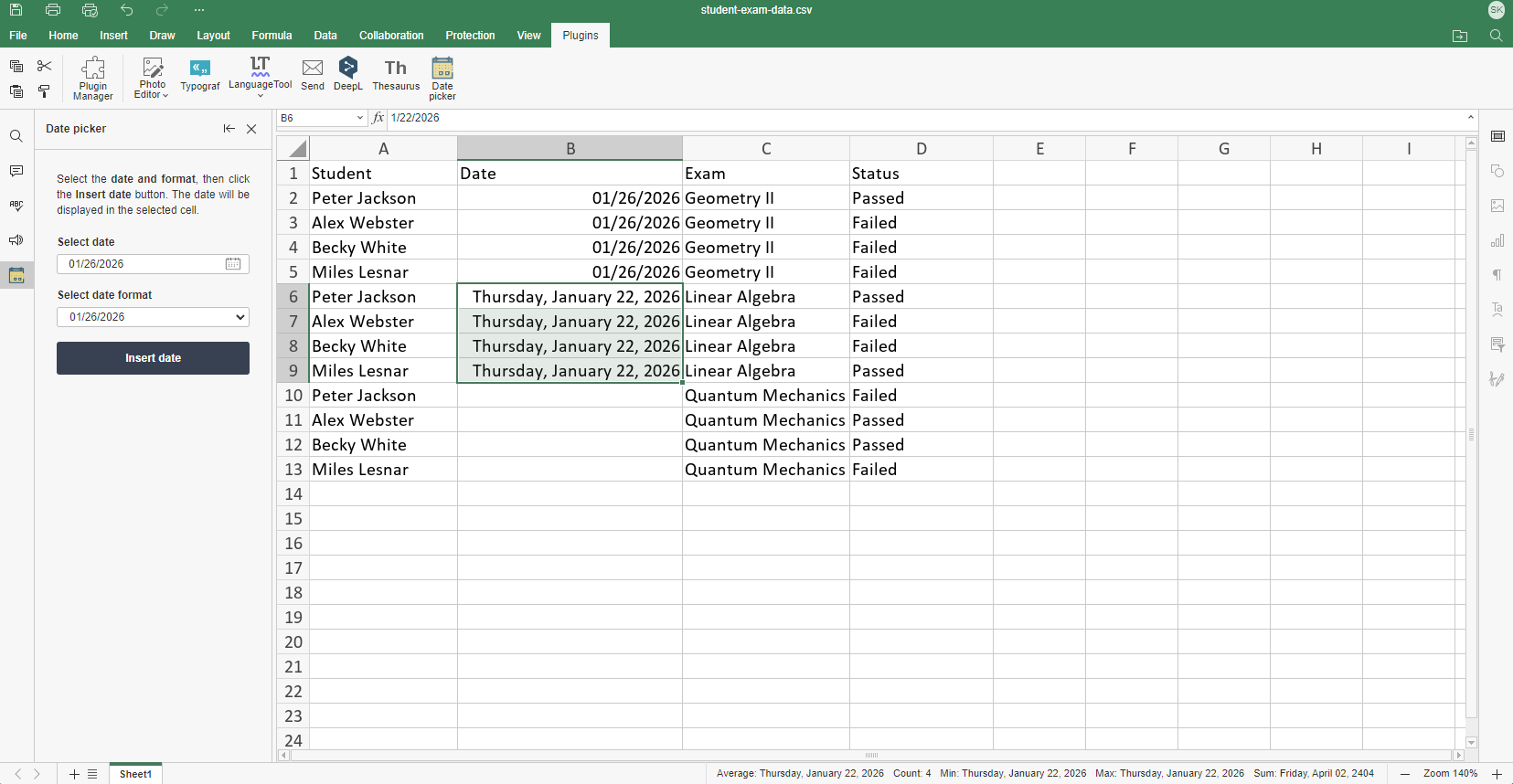Open calendar popup in Select date field
Screen dimensions: 1513x784
[233, 264]
